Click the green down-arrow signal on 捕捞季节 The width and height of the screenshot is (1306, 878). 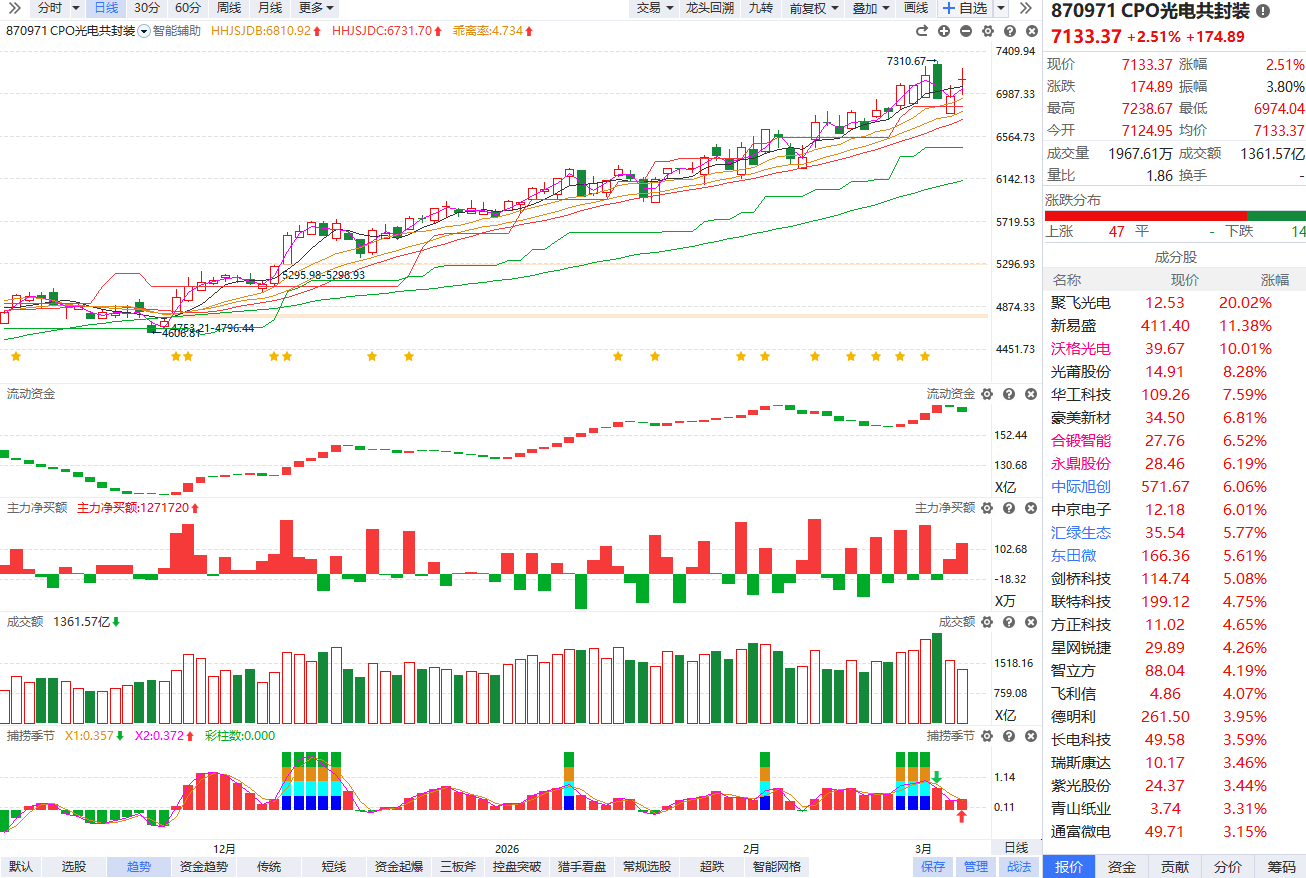point(937,777)
